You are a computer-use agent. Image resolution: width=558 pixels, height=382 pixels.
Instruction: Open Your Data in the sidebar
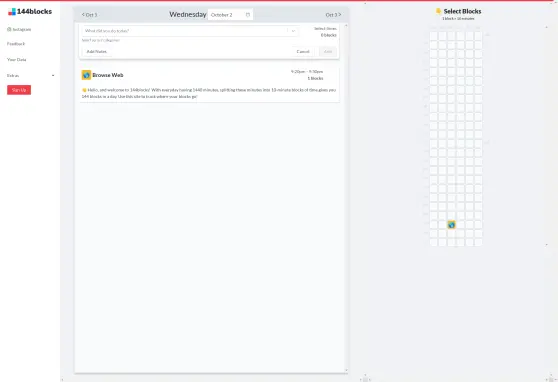pyautogui.click(x=17, y=59)
